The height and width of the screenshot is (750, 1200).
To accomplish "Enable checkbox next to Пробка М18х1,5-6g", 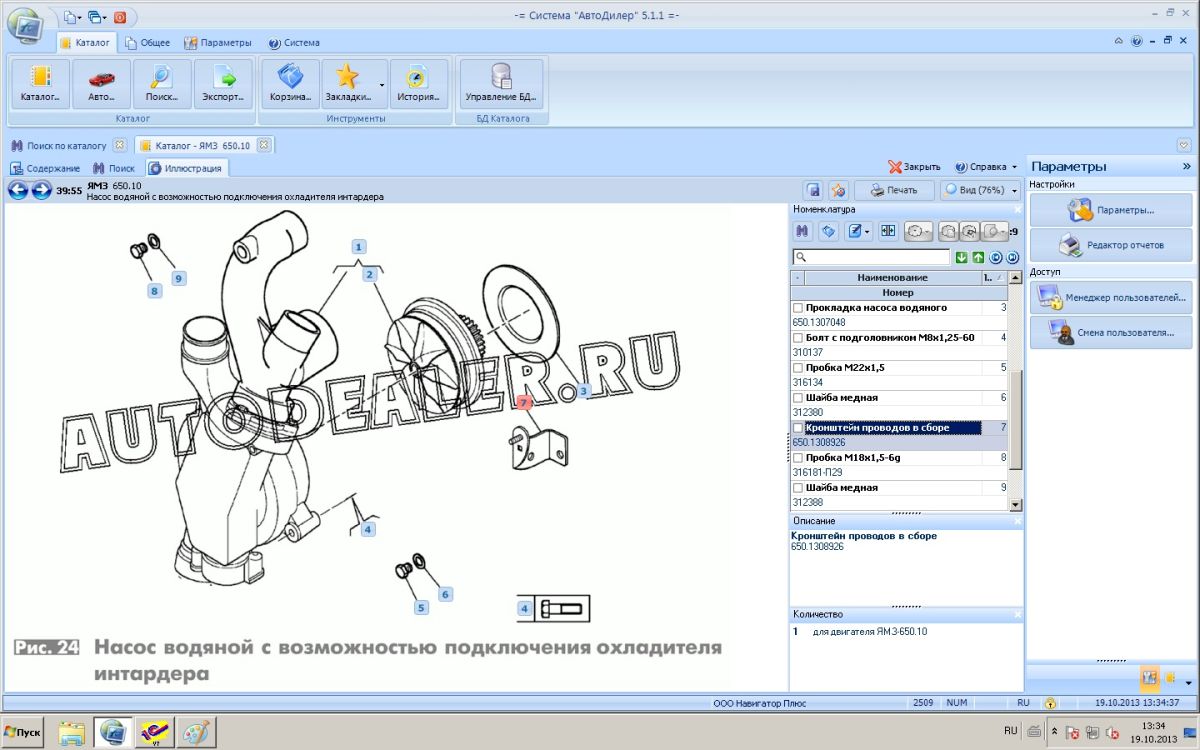I will click(x=798, y=458).
